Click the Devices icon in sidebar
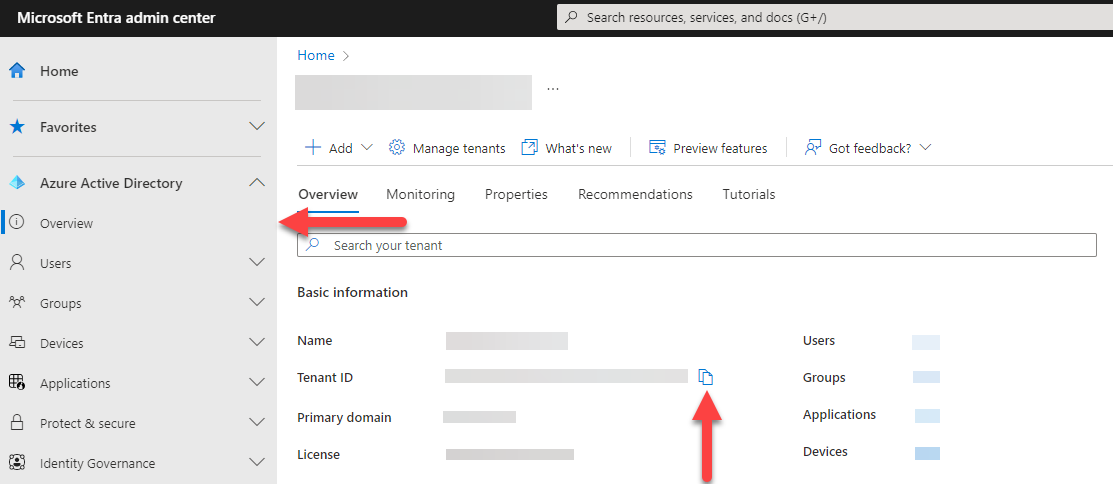This screenshot has height=484, width=1113. coord(17,343)
